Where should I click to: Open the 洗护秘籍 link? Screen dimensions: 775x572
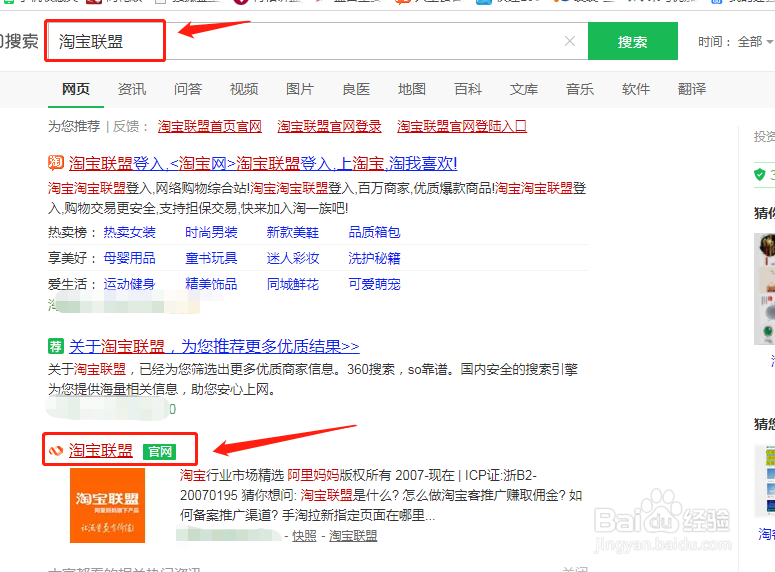[374, 258]
